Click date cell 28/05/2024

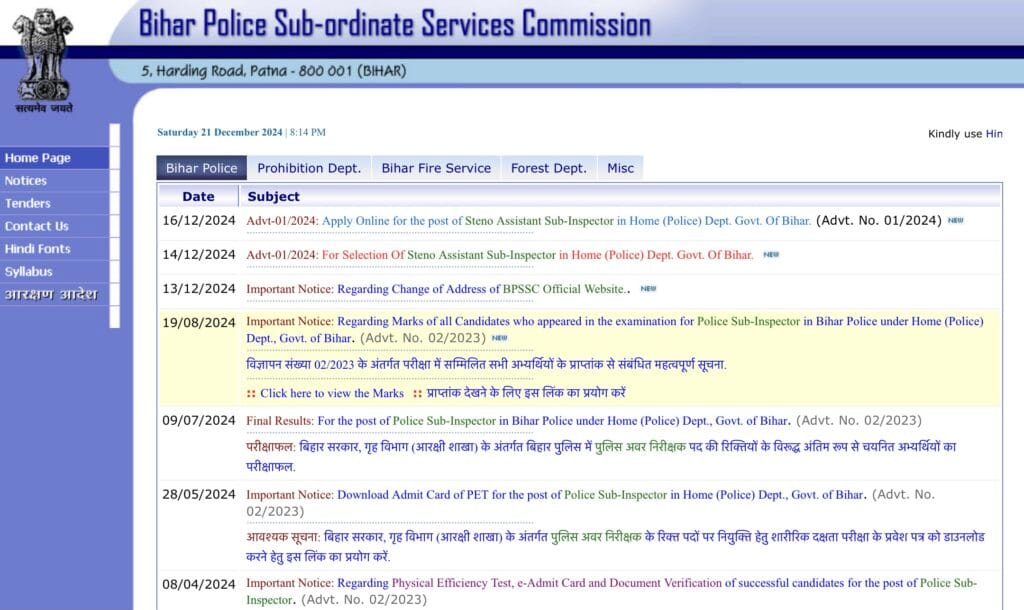coord(199,494)
